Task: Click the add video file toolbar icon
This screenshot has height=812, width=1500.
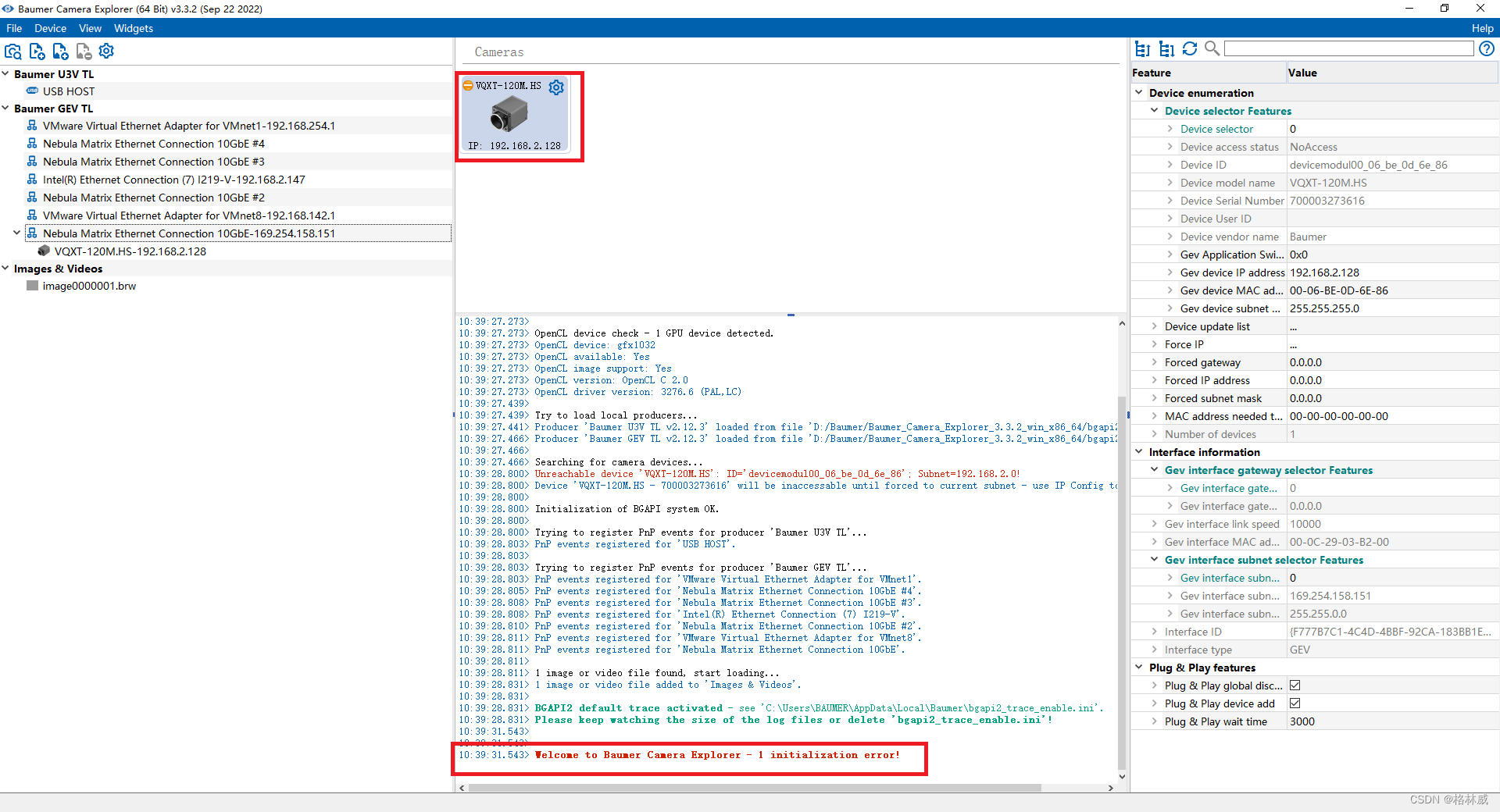Action: [x=37, y=52]
